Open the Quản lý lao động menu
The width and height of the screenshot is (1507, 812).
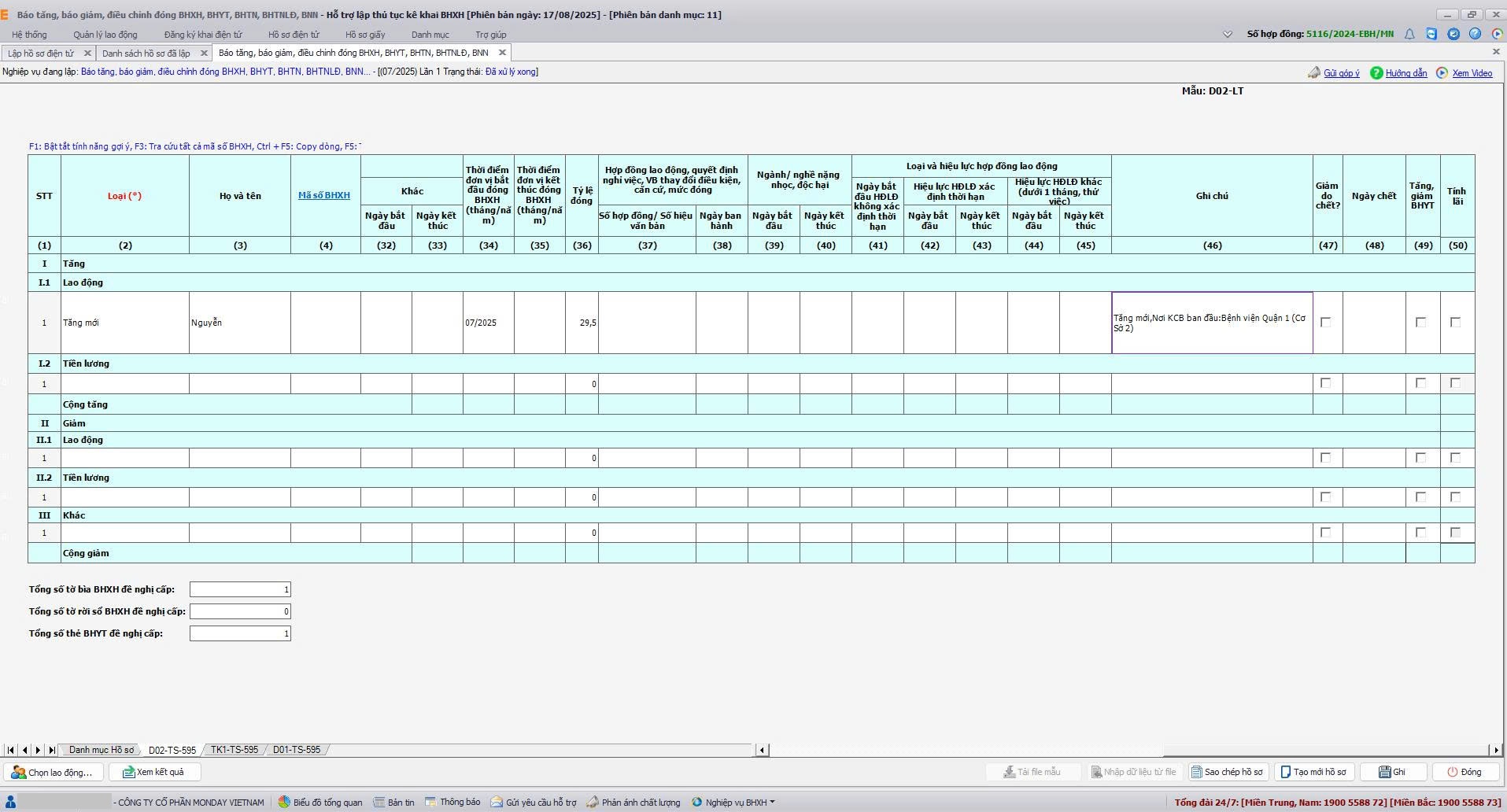(x=105, y=35)
